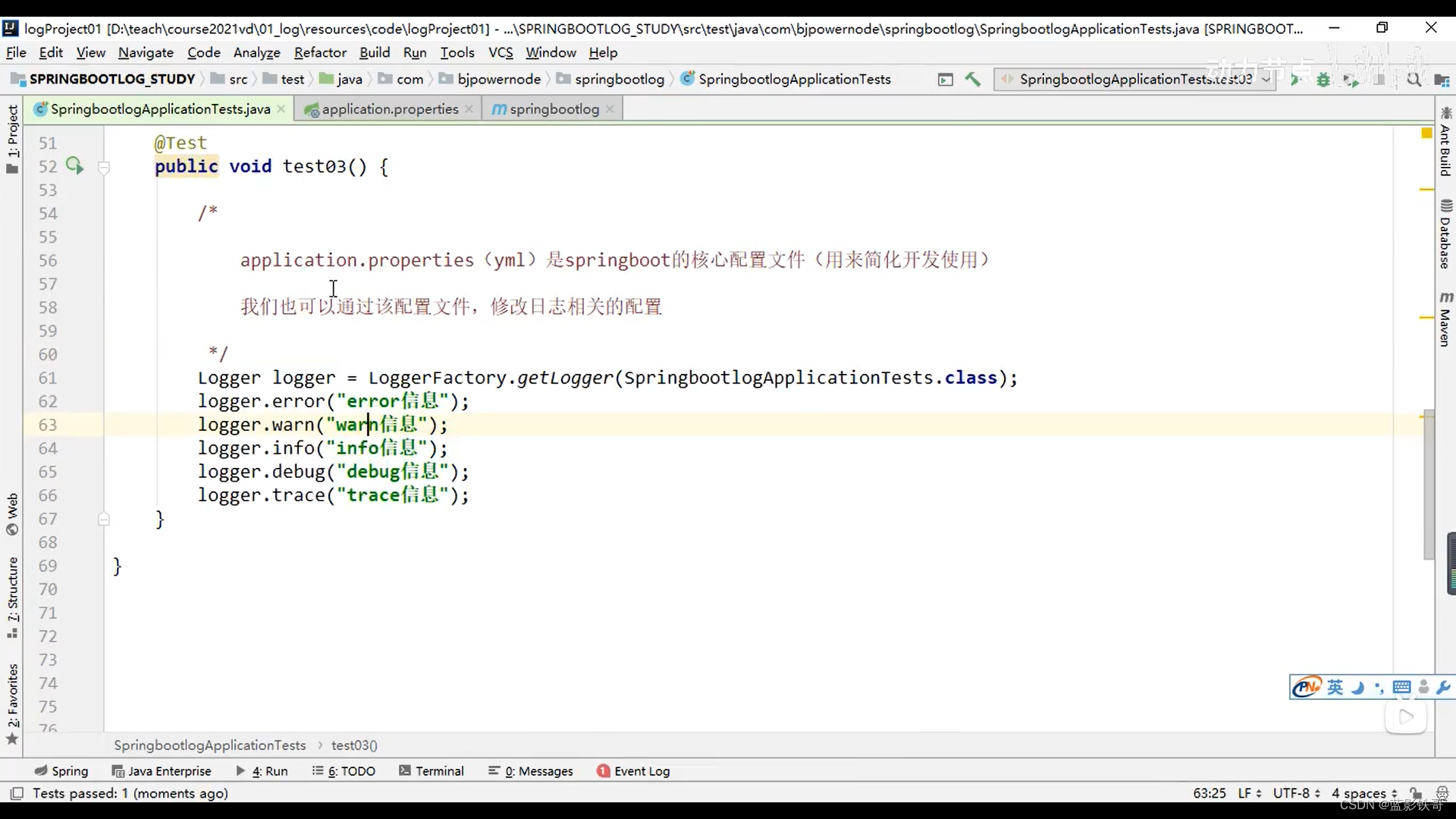Open the Navigate menu
Image resolution: width=1456 pixels, height=819 pixels.
pyautogui.click(x=146, y=52)
